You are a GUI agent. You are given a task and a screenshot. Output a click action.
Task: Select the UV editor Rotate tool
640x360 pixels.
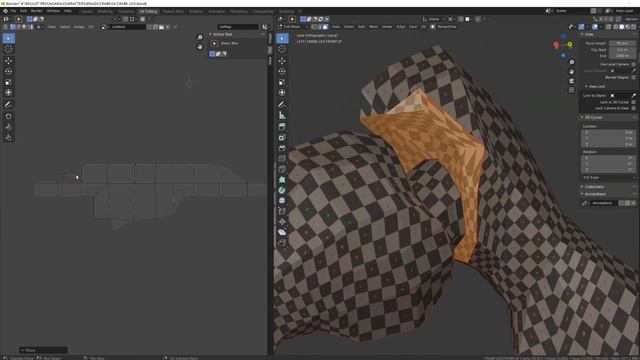[9, 71]
